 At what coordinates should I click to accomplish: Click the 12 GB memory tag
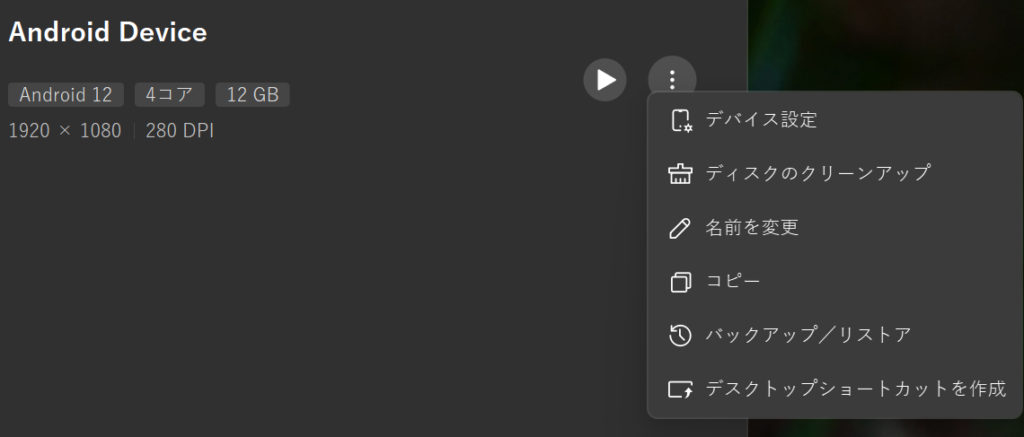tap(252, 95)
